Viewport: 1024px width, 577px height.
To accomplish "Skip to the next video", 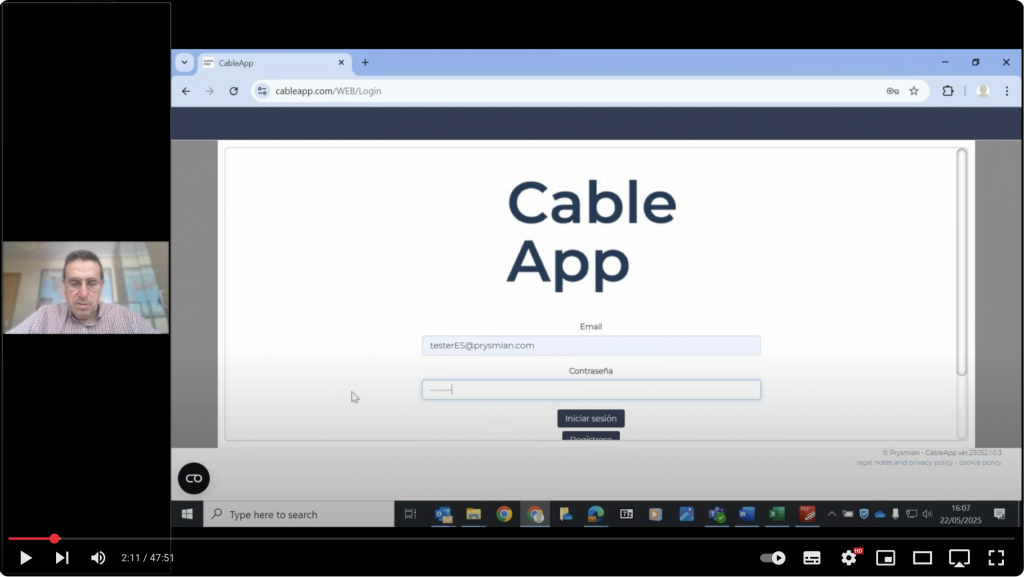I will (x=61, y=557).
